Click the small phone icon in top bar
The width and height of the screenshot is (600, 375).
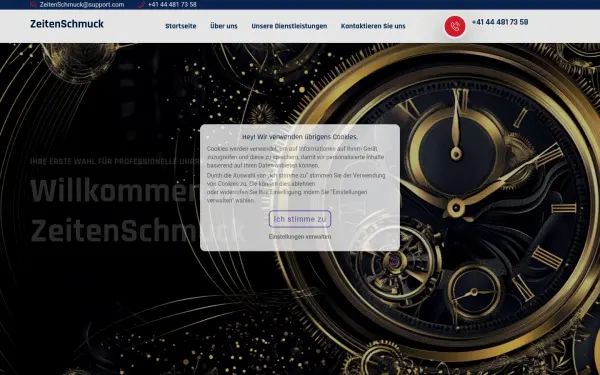[x=141, y=5]
